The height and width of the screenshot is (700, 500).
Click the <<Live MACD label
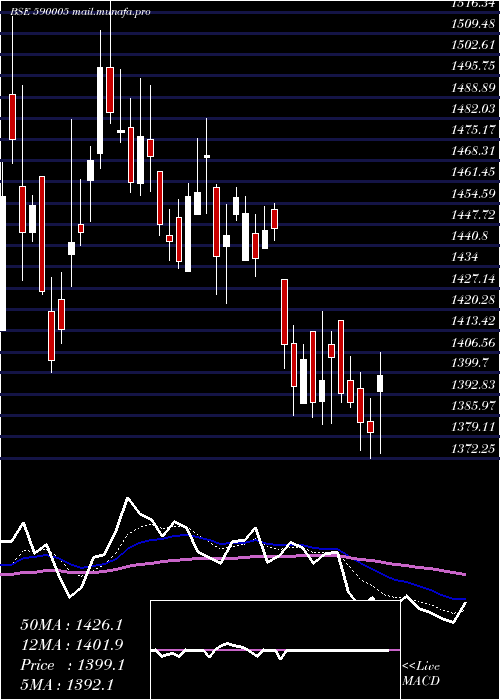click(421, 673)
